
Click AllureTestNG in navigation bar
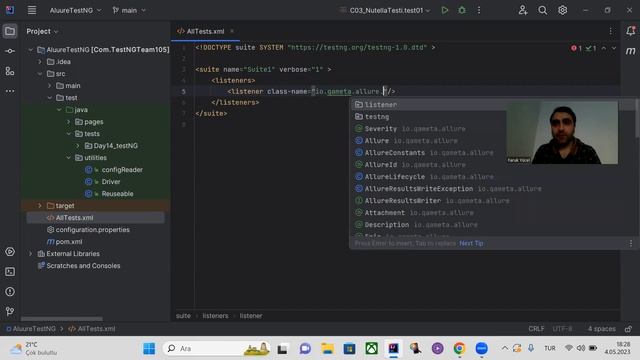pyautogui.click(x=31, y=329)
